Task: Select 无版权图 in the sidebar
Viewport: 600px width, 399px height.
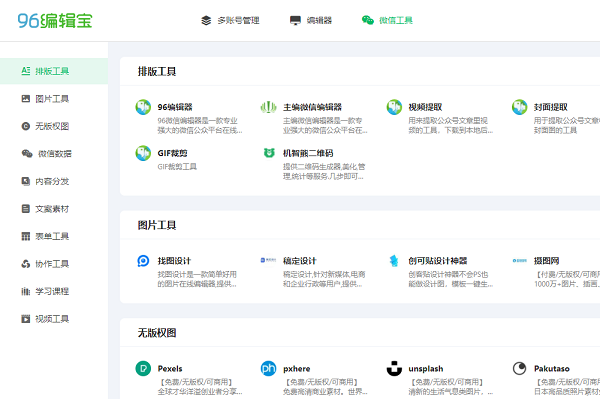Action: [54, 126]
